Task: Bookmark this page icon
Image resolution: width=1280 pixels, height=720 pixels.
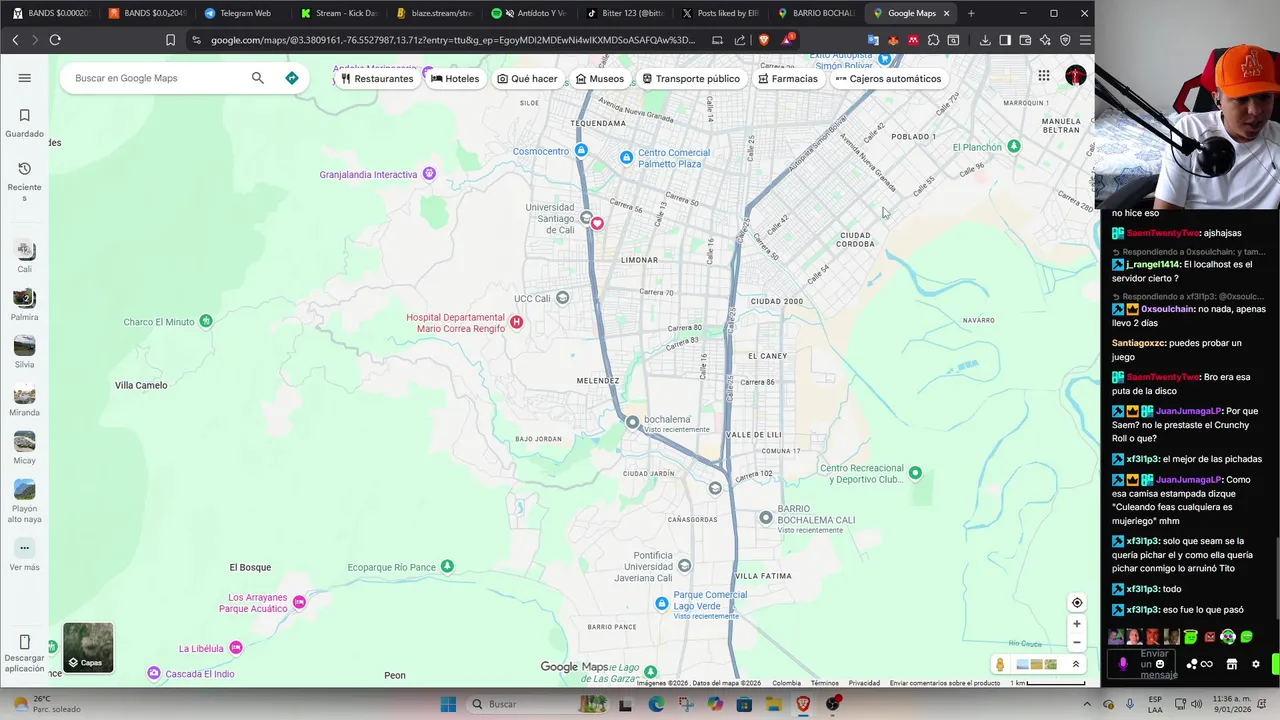Action: click(170, 40)
